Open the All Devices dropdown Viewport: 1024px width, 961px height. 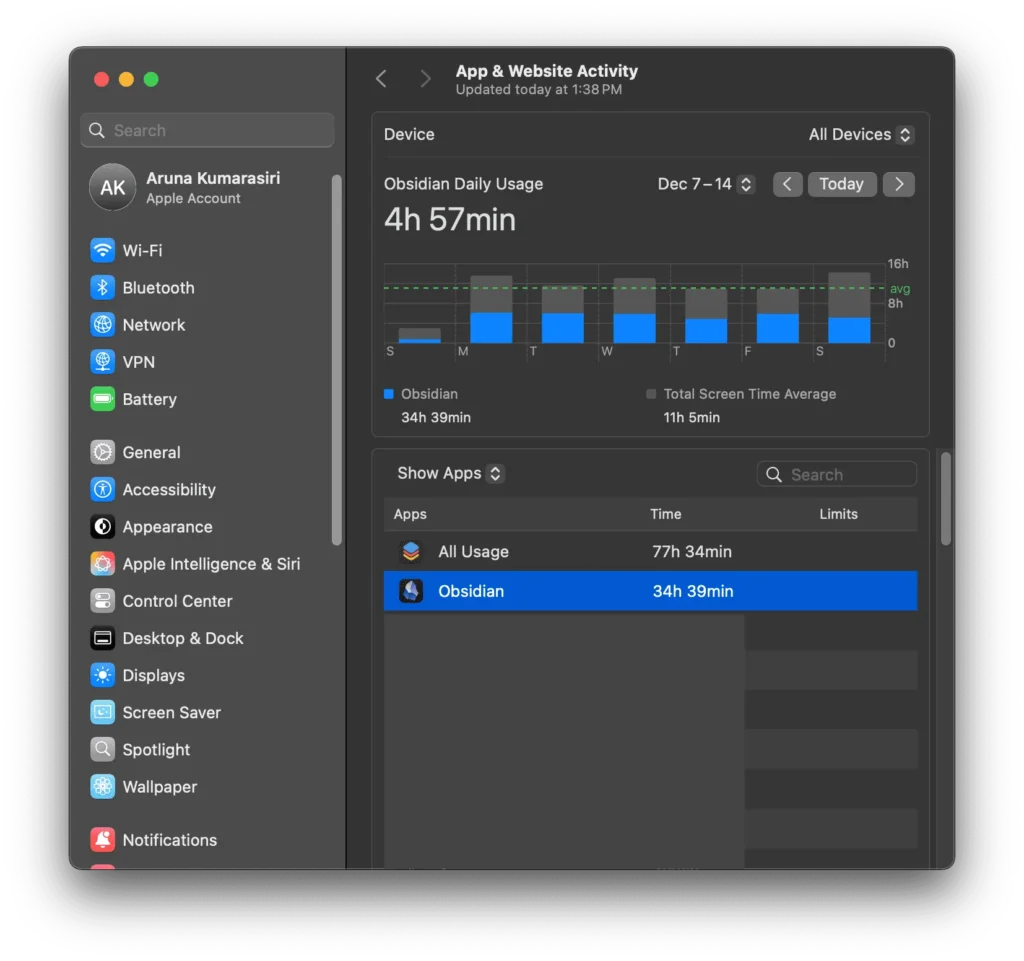pos(860,134)
